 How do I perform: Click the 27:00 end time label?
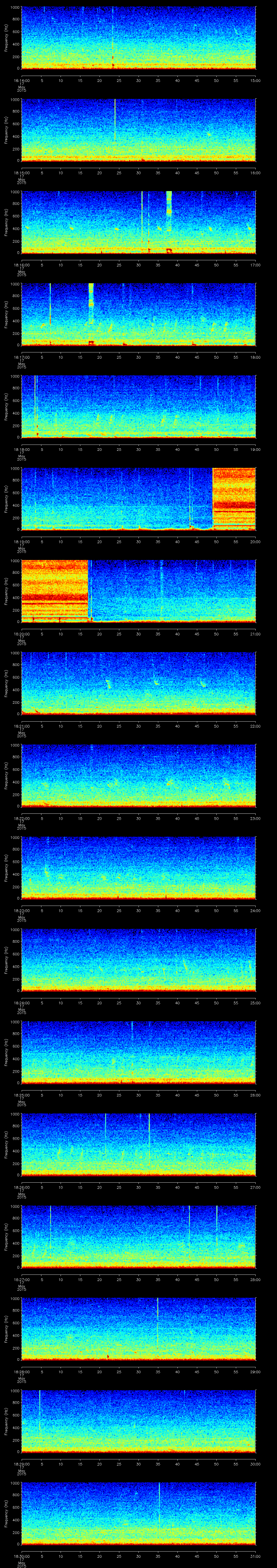pos(256,1187)
